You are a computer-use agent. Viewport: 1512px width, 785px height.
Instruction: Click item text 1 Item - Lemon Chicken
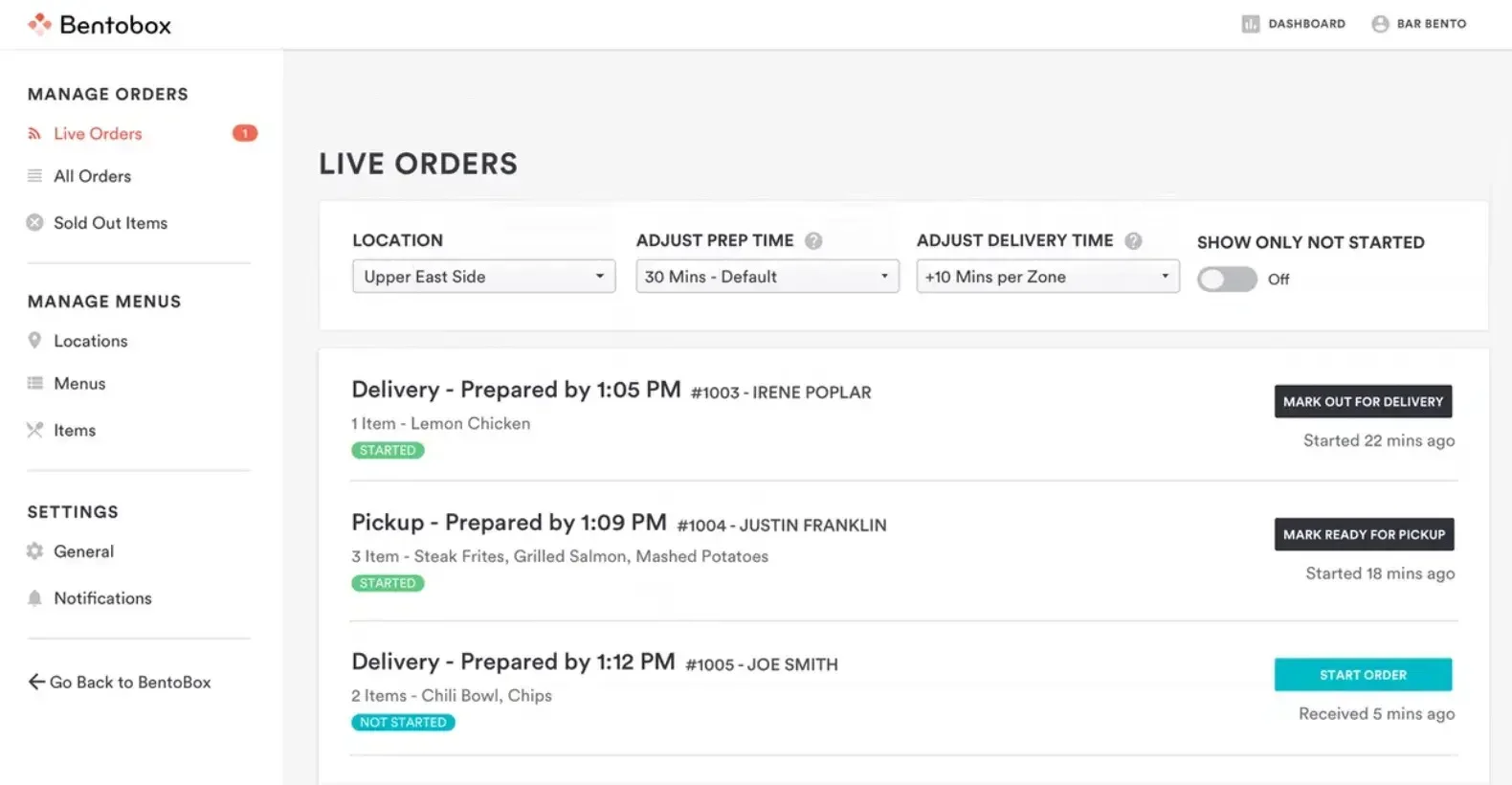coord(440,423)
